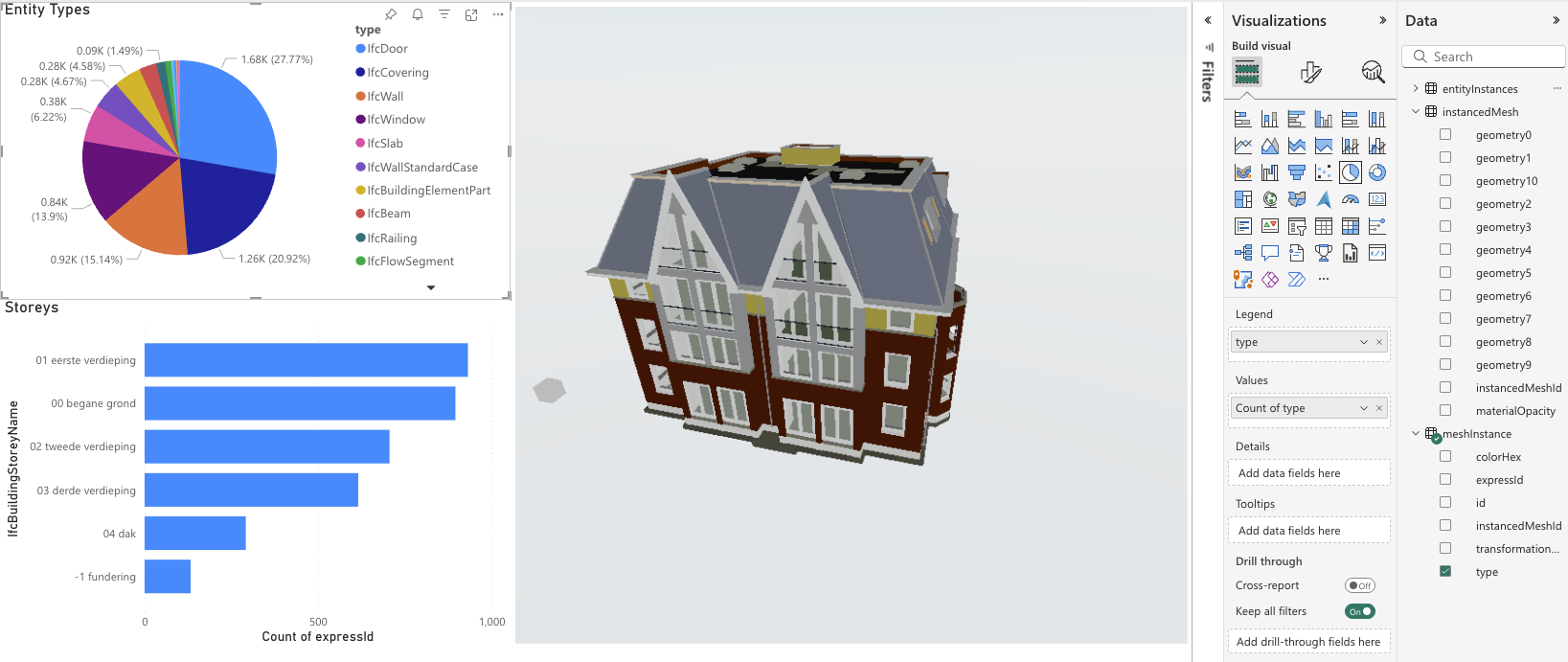The width and height of the screenshot is (1568, 662).
Task: Expand the entityInstances table
Action: pyautogui.click(x=1416, y=89)
